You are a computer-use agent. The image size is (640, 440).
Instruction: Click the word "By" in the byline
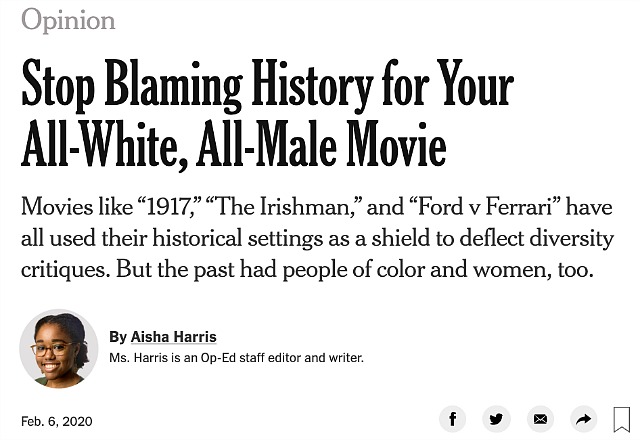coord(118,337)
